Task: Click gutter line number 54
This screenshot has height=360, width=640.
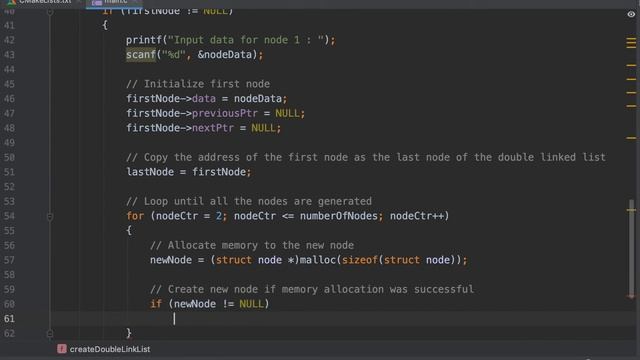Action: (x=9, y=216)
